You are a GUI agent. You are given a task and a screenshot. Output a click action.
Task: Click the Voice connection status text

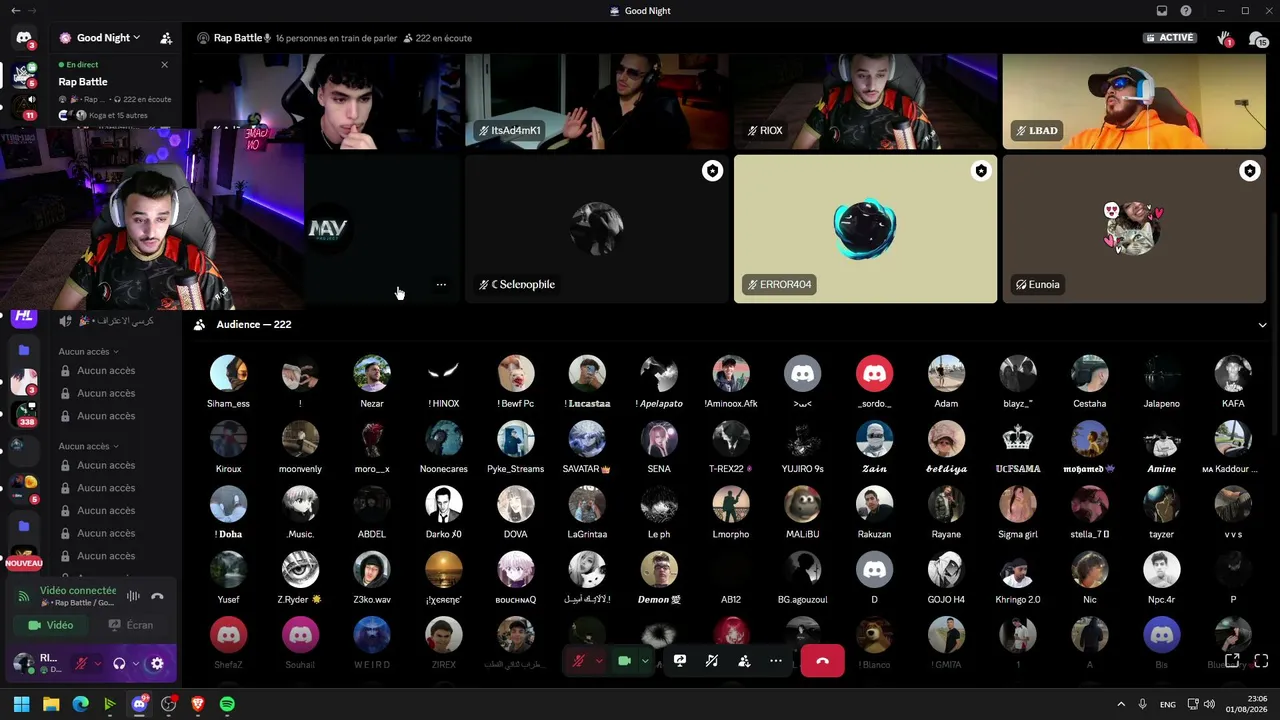(78, 591)
